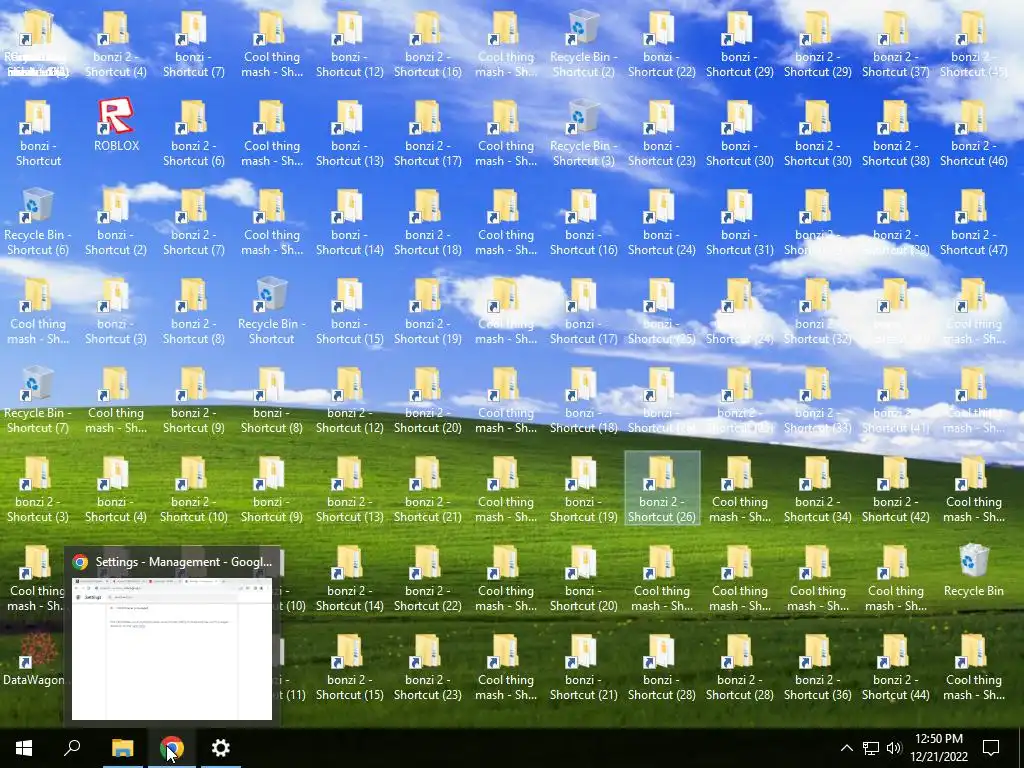The image size is (1024, 768).
Task: Select bonzi - Shortcut (2) folder
Action: point(116,222)
